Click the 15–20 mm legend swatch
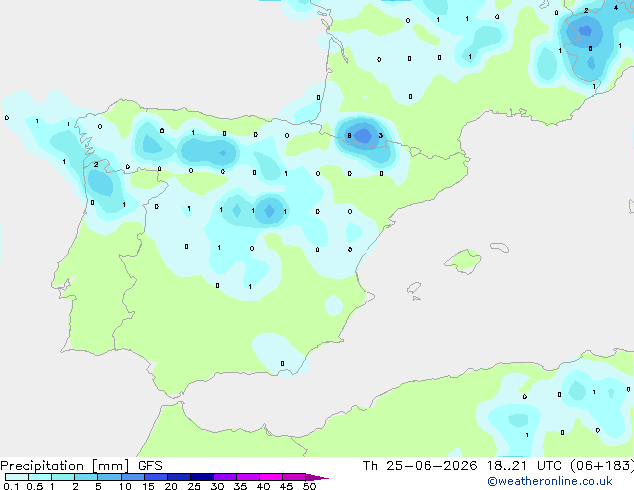 pos(156,477)
